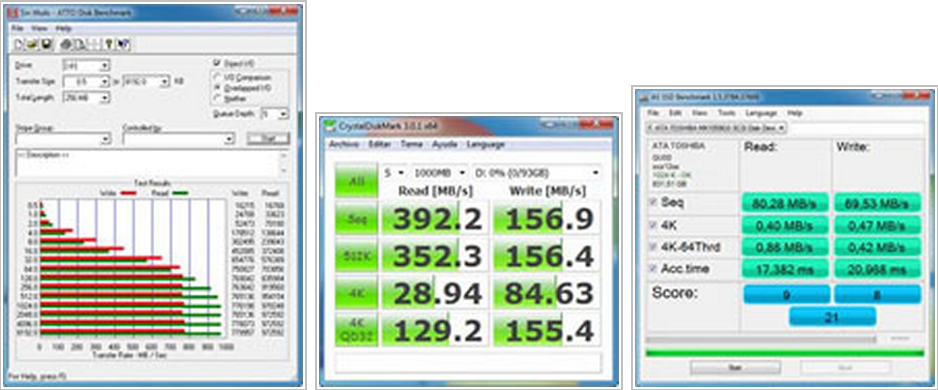Open the Language menu in AS SSD

coord(761,113)
